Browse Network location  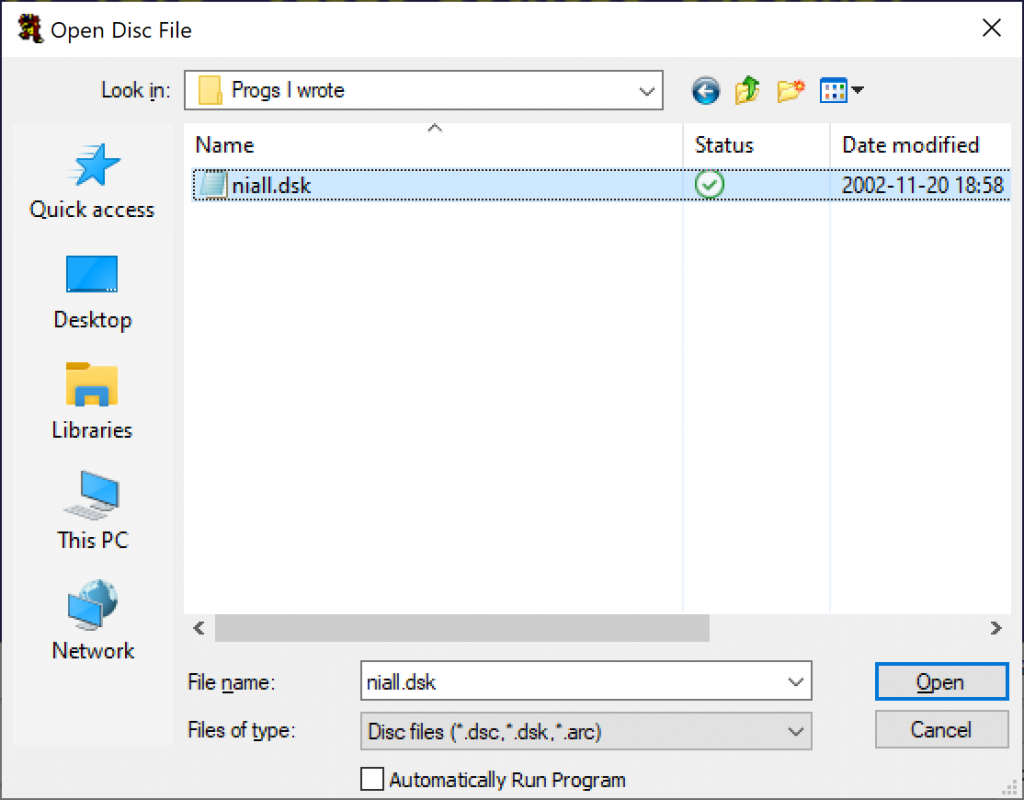(92, 622)
